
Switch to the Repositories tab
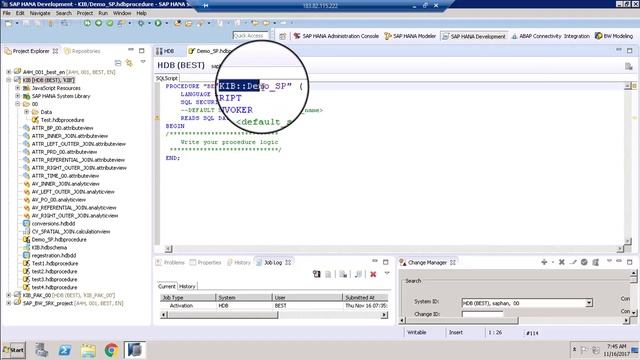pyautogui.click(x=82, y=51)
